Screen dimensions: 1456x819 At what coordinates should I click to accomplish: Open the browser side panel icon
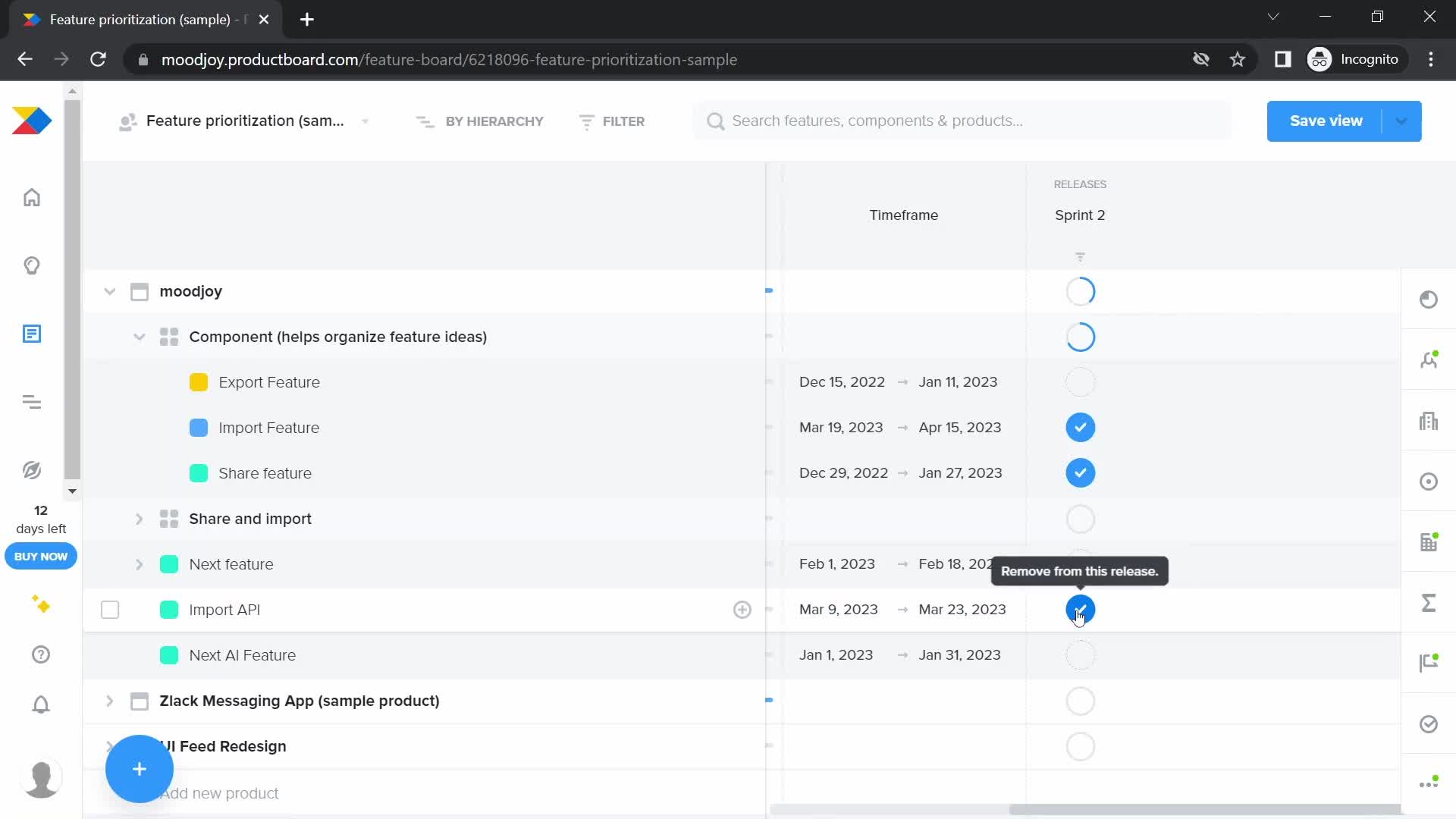1282,59
